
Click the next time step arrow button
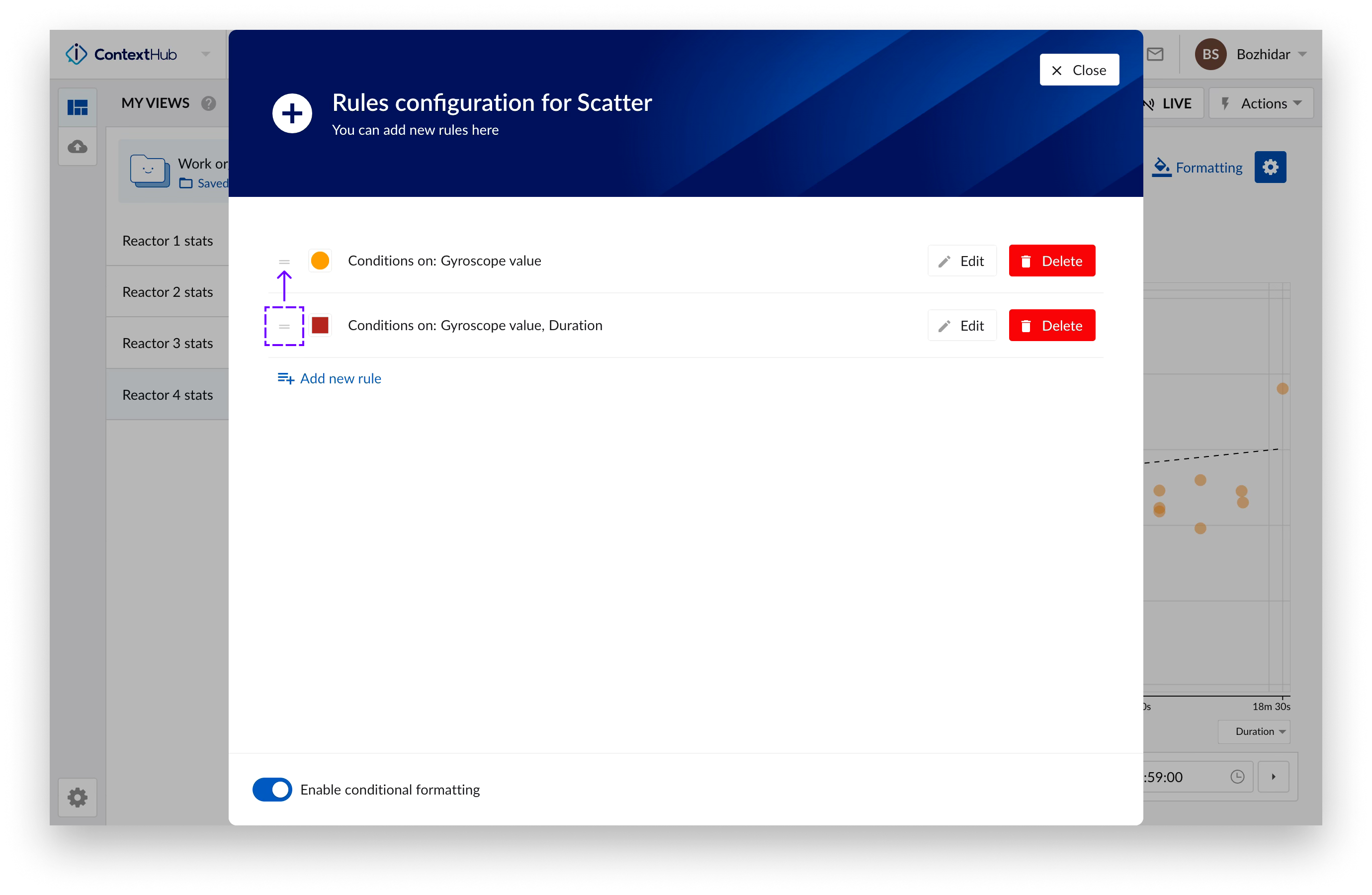pyautogui.click(x=1273, y=776)
